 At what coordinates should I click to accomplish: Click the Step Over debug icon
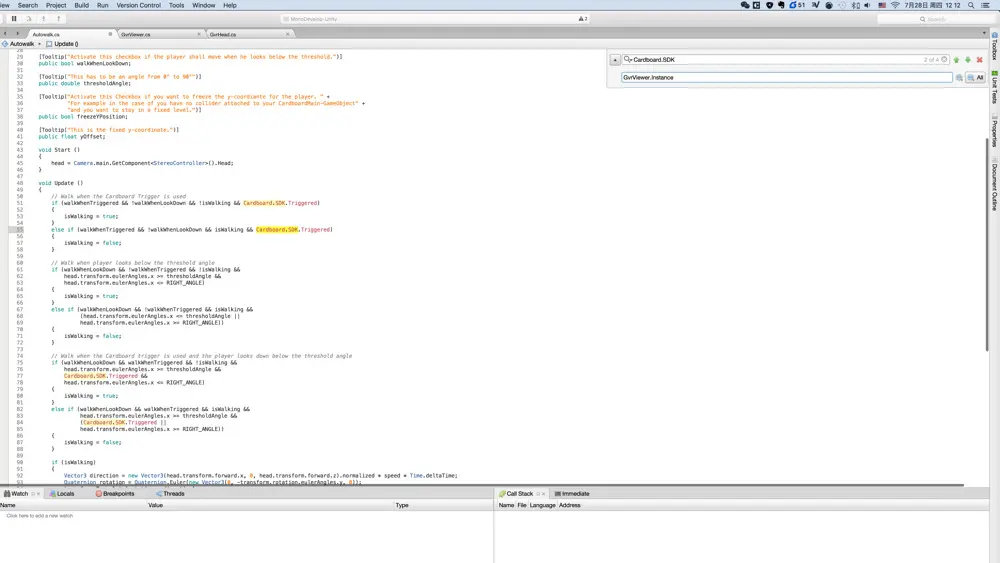(29, 18)
